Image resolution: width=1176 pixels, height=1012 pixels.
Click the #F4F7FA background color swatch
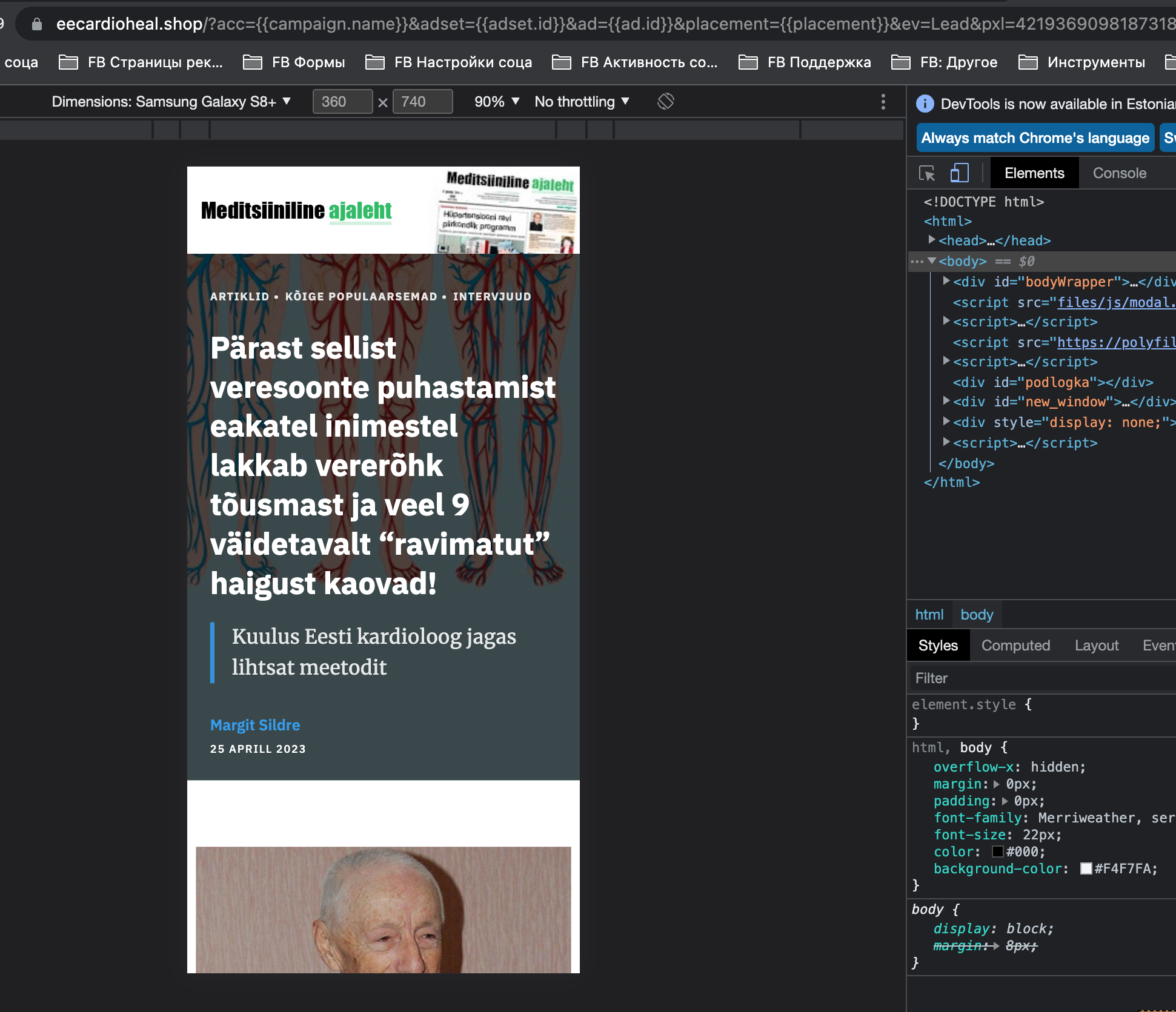point(1086,868)
